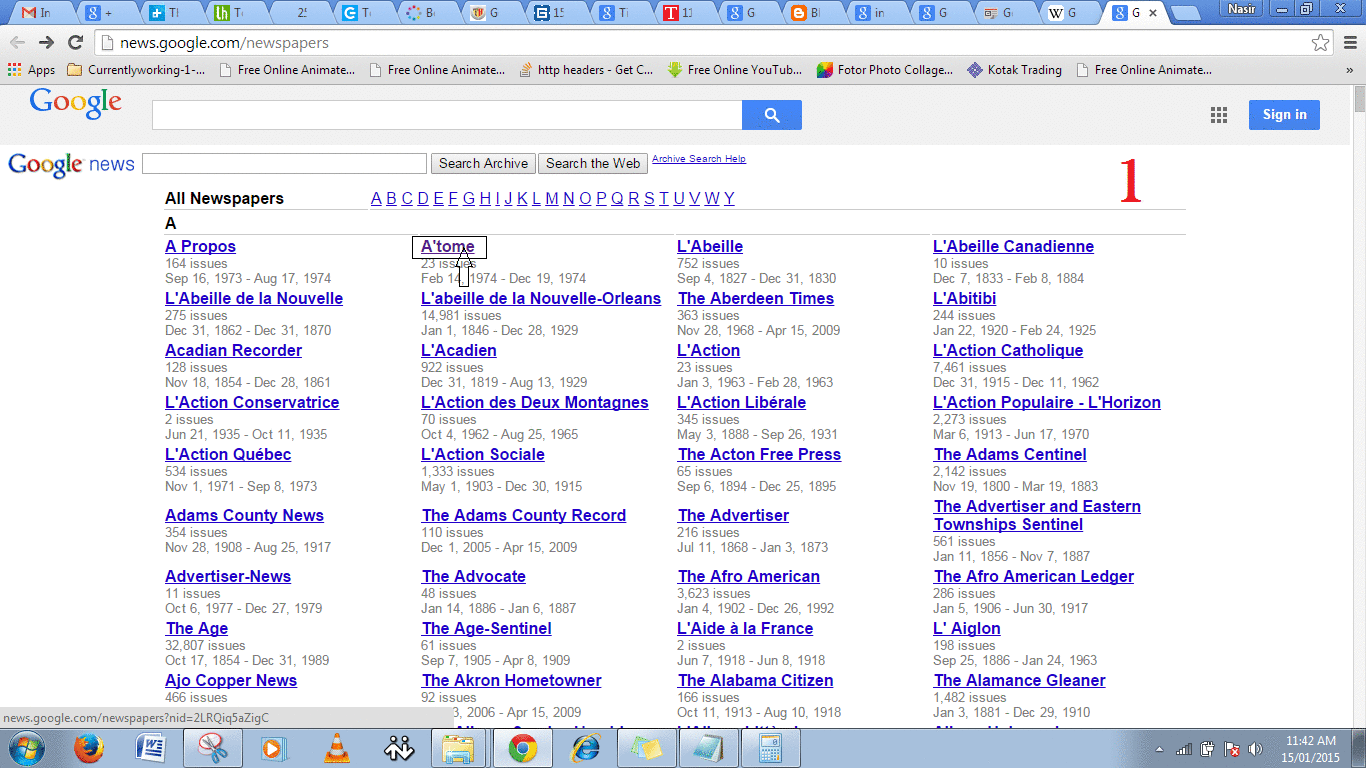Open the Snipping Tool from the taskbar
Image resolution: width=1366 pixels, height=768 pixels.
(212, 747)
